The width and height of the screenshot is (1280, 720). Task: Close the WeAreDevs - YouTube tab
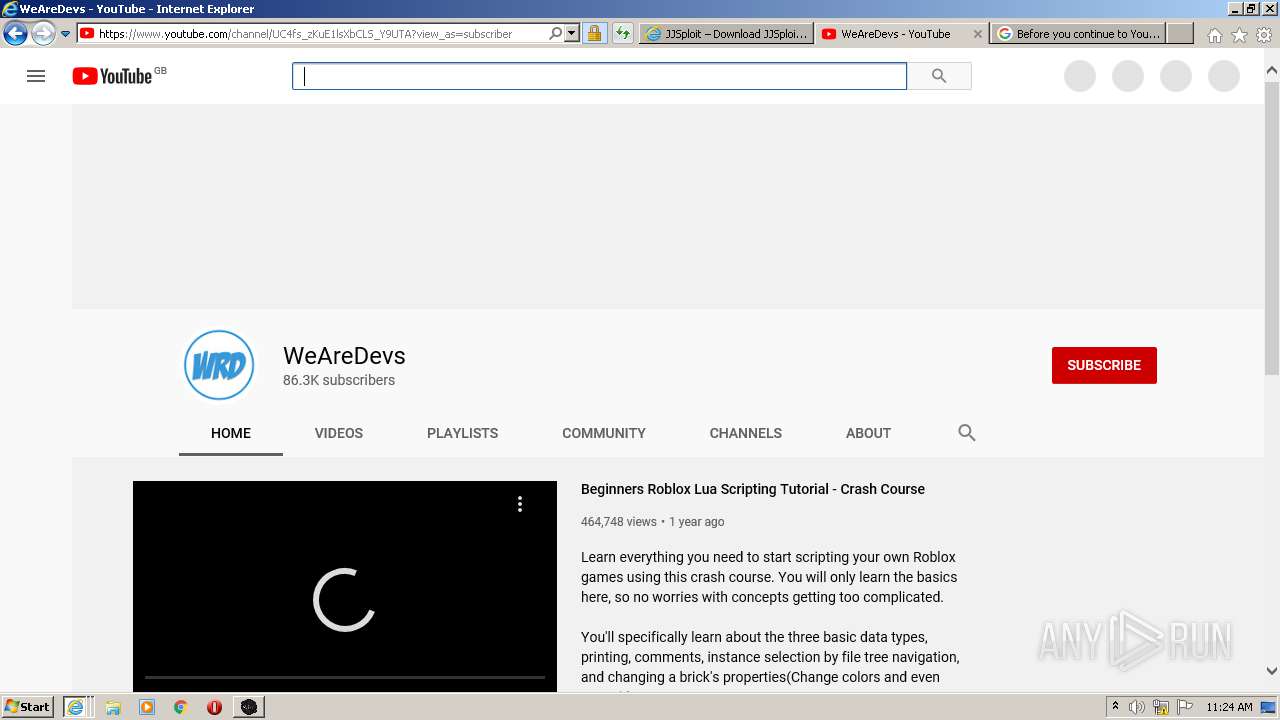978,34
